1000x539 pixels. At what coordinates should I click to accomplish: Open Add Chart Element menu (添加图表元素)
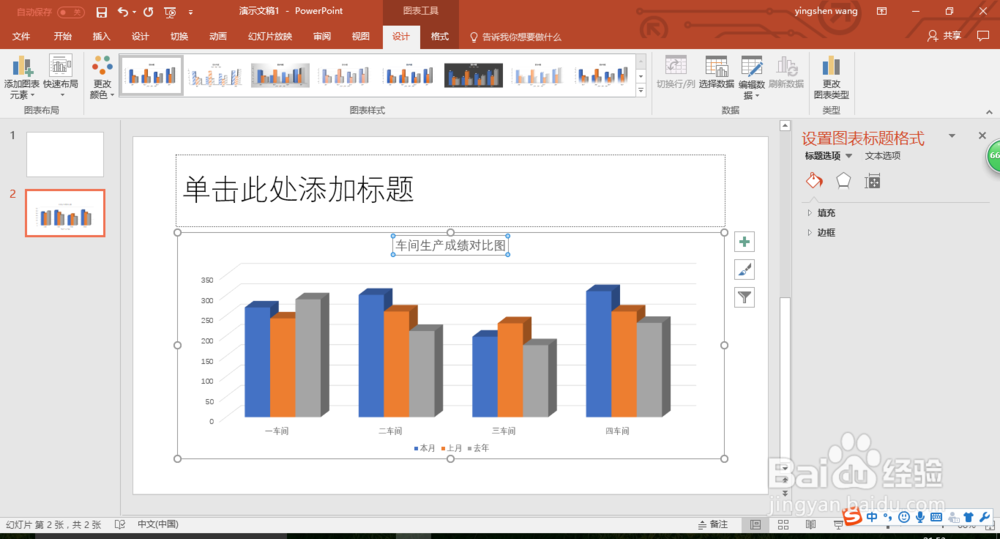pyautogui.click(x=21, y=77)
